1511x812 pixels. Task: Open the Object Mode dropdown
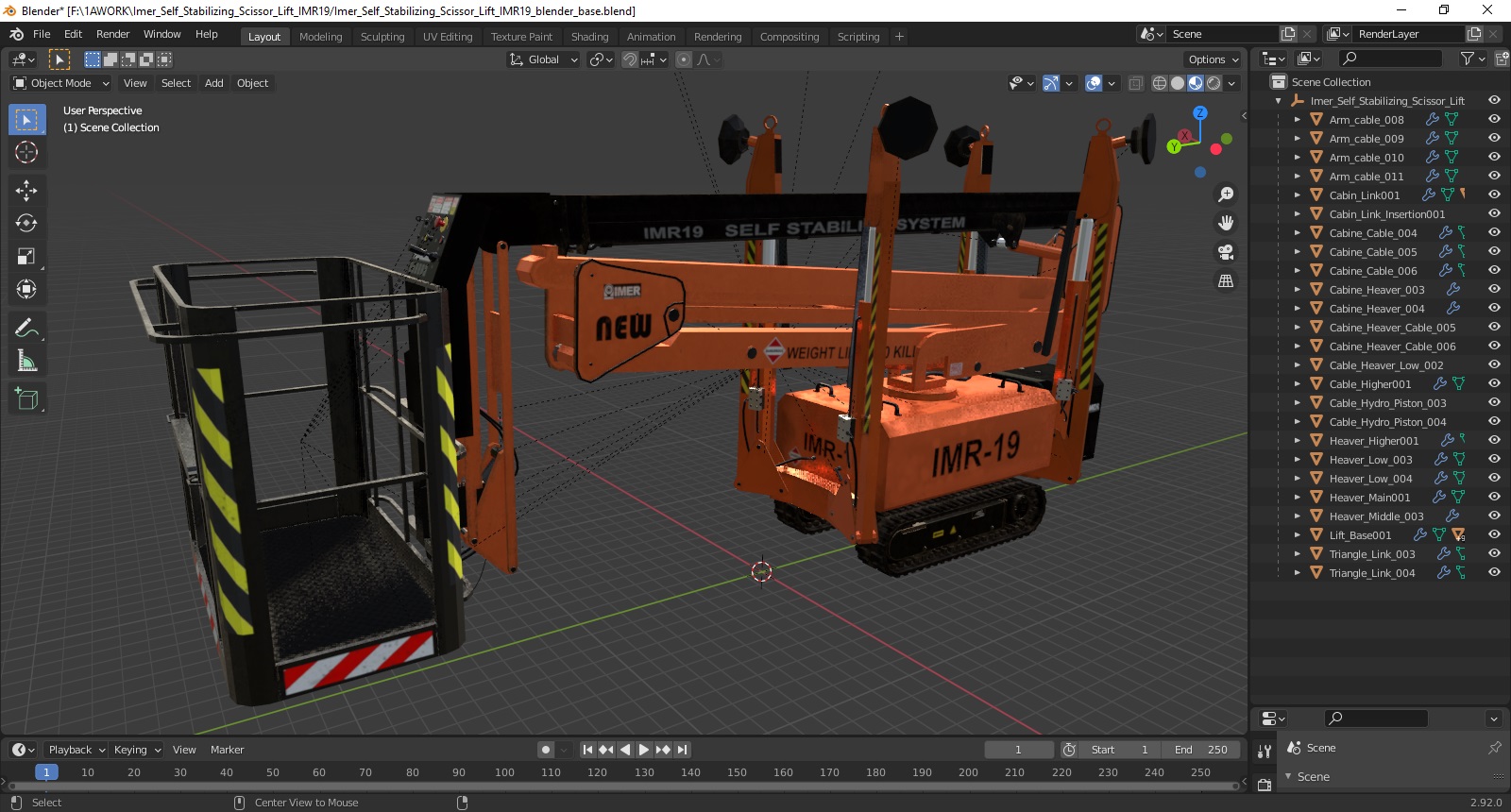[61, 83]
